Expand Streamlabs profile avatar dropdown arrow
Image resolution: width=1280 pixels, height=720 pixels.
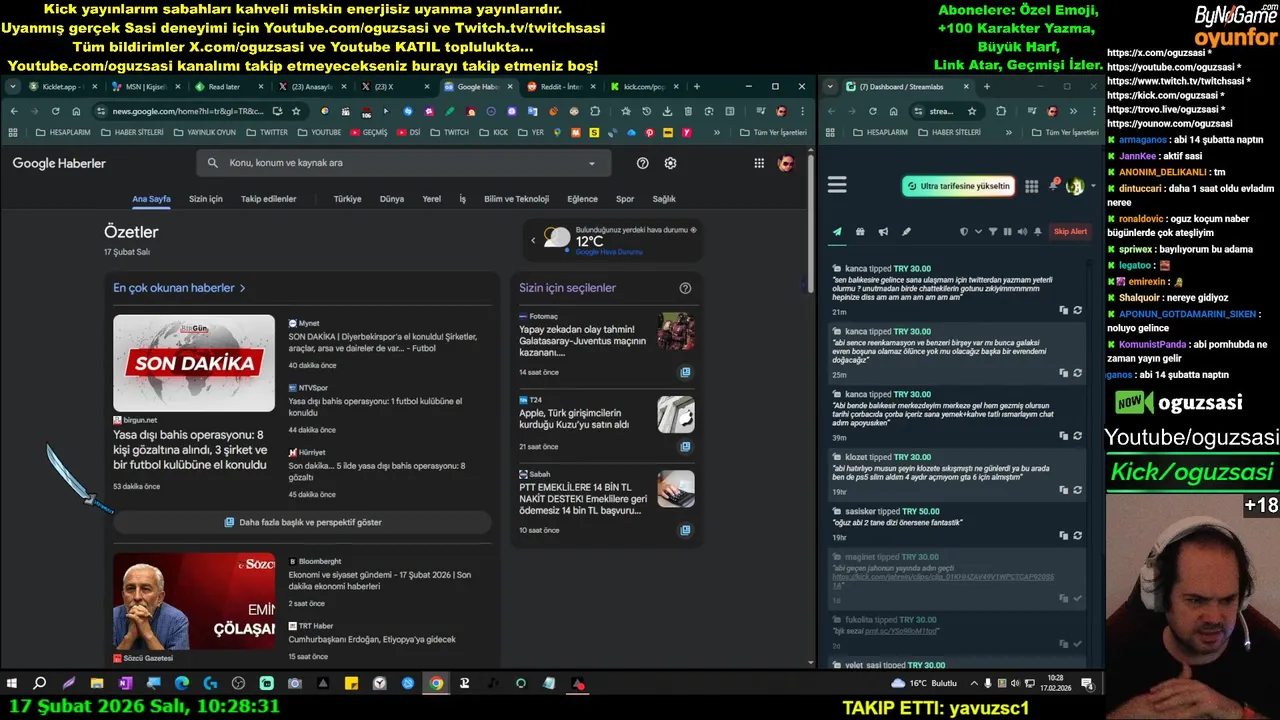pyautogui.click(x=1092, y=186)
